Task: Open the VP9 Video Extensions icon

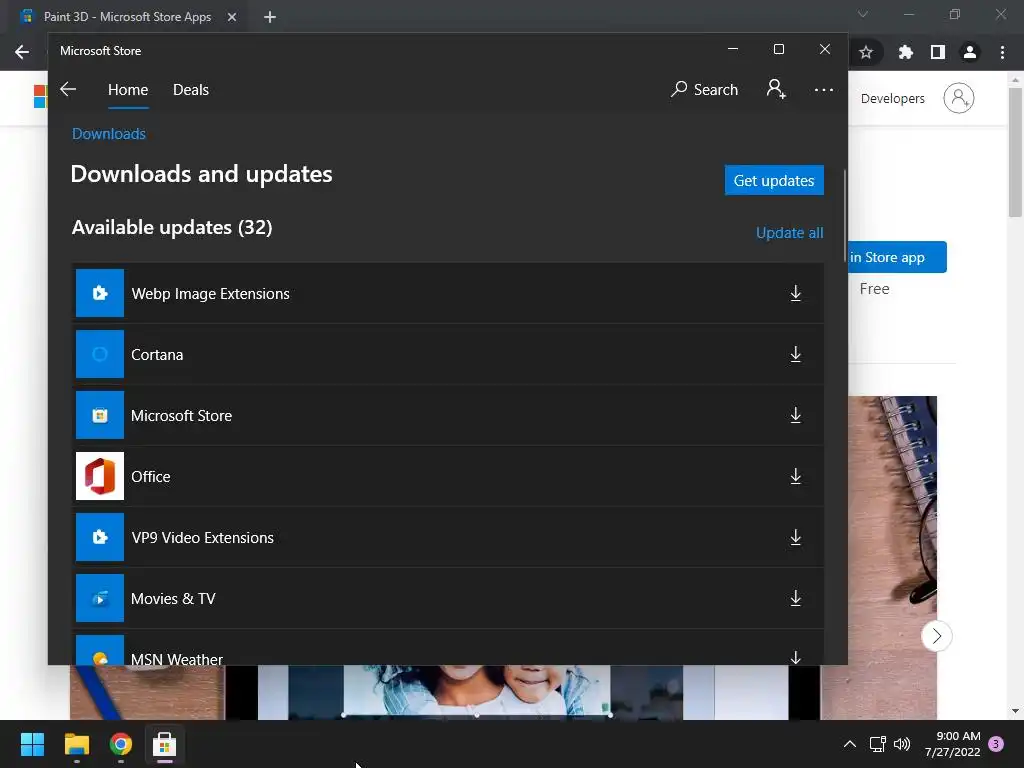Action: [x=100, y=537]
